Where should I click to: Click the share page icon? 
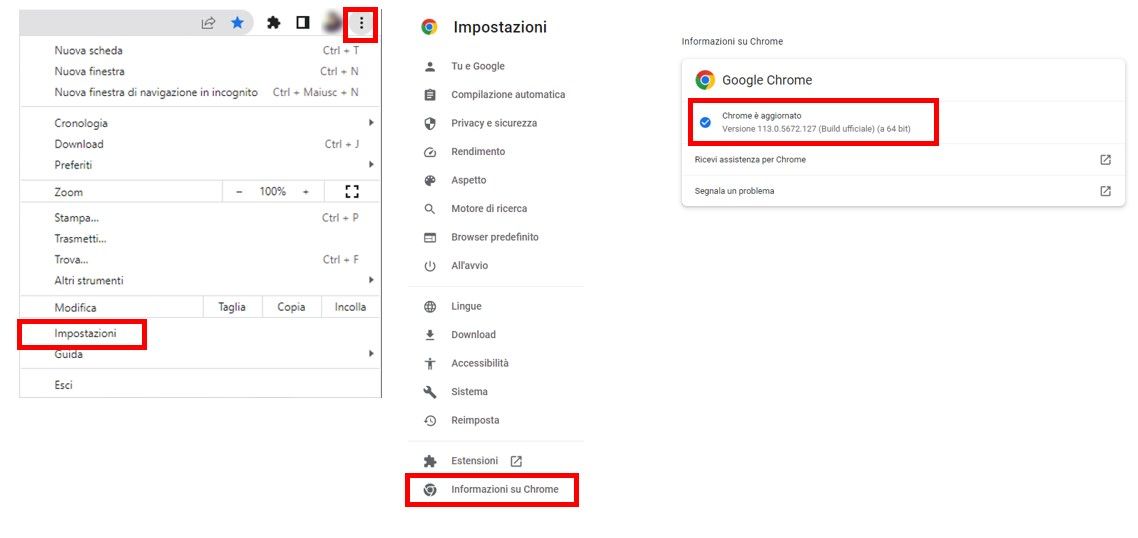coord(208,23)
